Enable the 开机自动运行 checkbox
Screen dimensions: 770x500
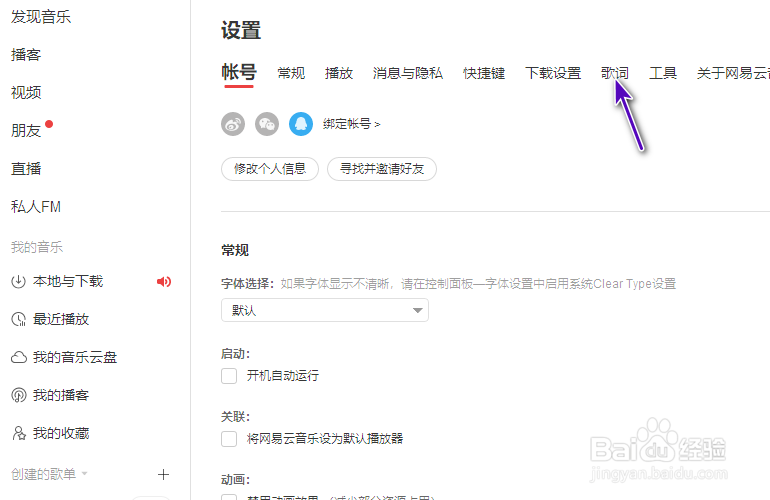click(229, 376)
